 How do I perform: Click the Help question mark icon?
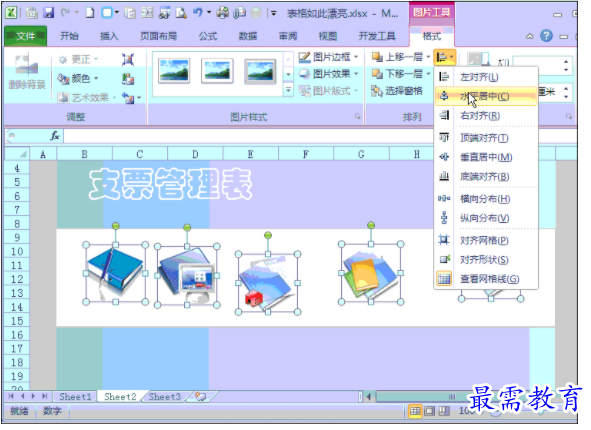click(x=546, y=36)
